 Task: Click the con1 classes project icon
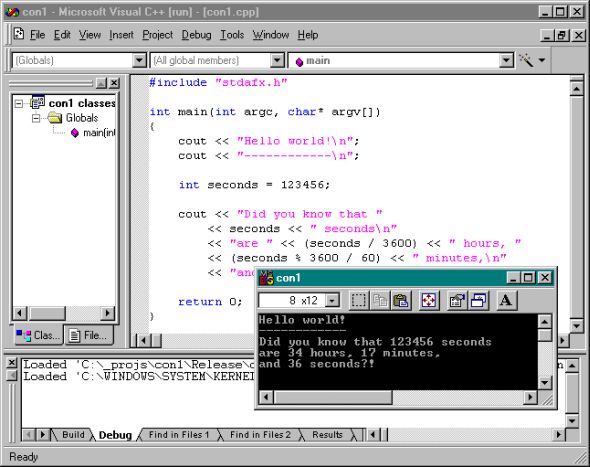(38, 102)
